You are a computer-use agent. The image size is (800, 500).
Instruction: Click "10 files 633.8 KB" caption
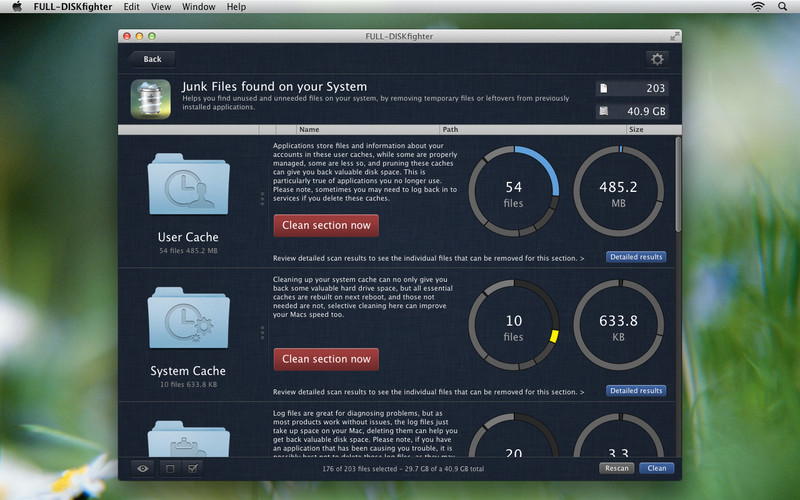coord(188,385)
